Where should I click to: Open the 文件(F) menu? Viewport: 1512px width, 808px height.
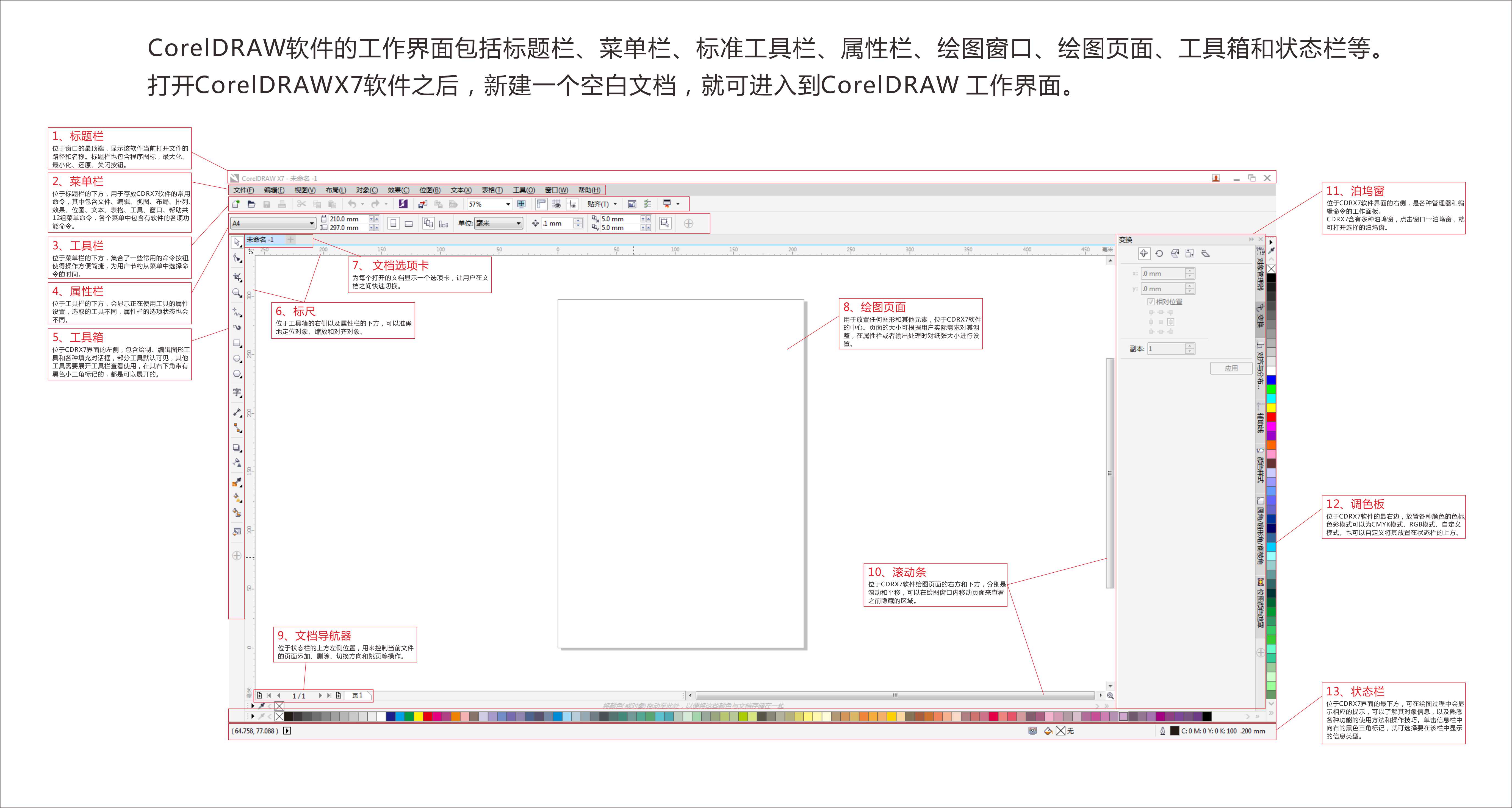[243, 190]
